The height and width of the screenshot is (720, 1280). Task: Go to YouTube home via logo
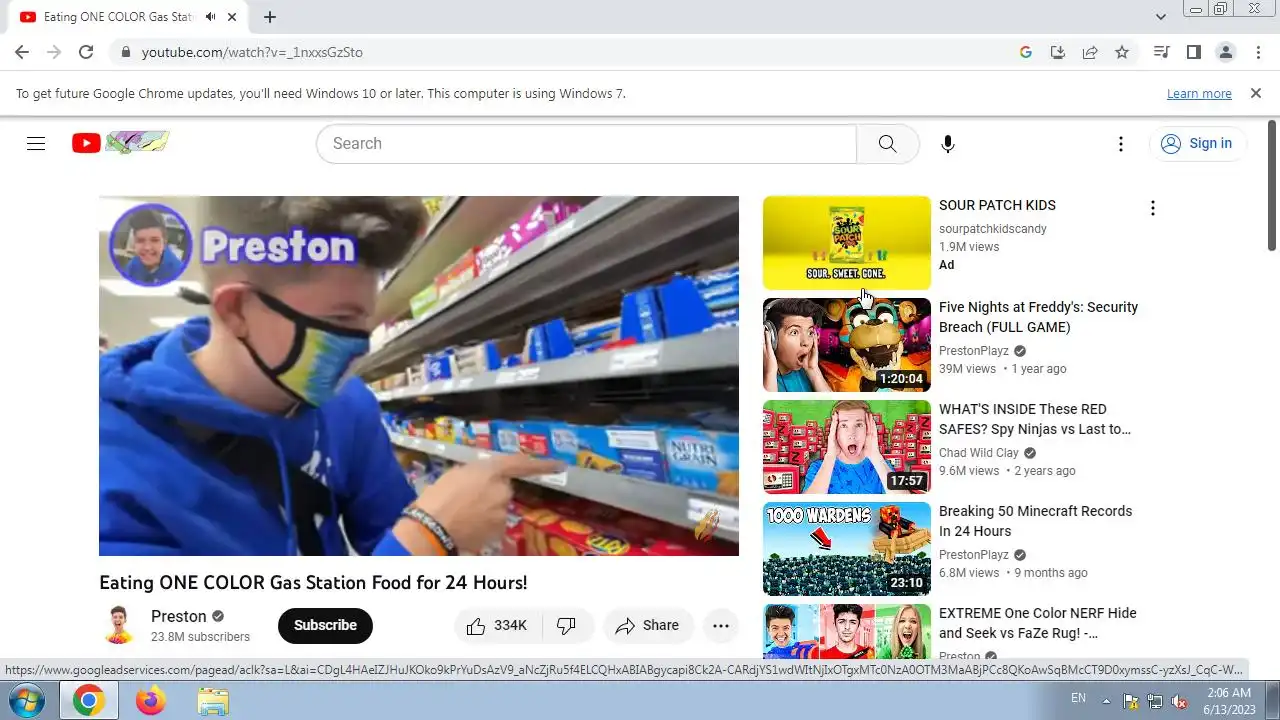[120, 143]
